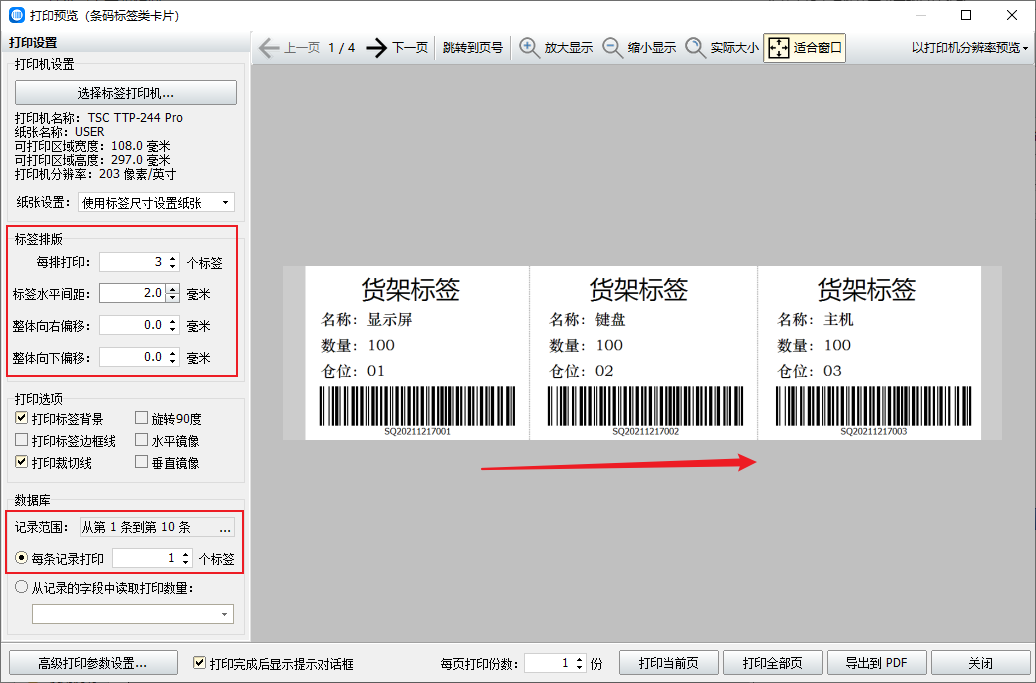The width and height of the screenshot is (1036, 683).
Task: Enable rotate 90 degrees checkbox
Action: pyautogui.click(x=142, y=418)
